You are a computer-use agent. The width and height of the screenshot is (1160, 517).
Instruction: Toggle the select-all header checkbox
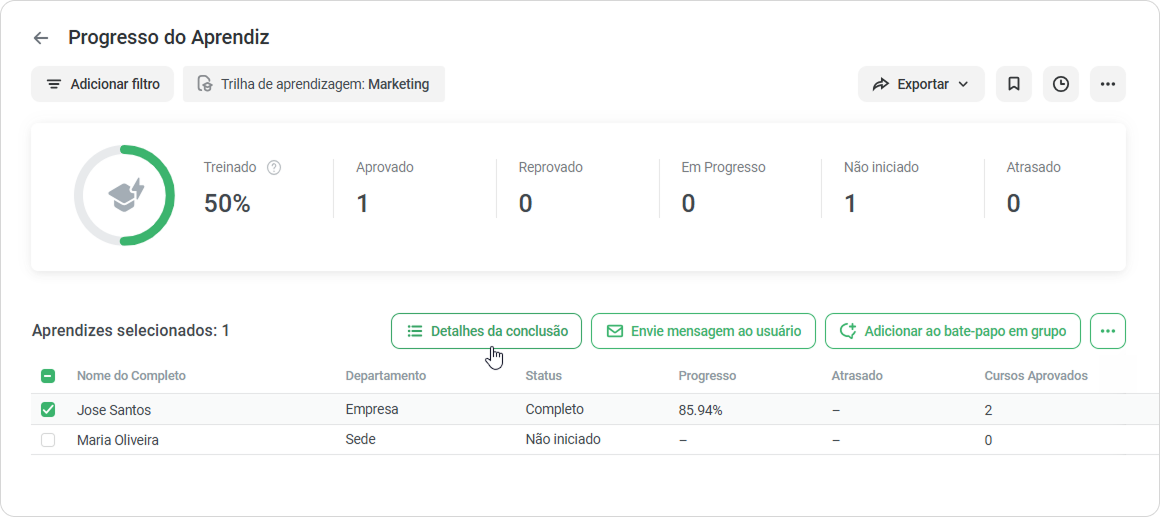[x=48, y=376]
